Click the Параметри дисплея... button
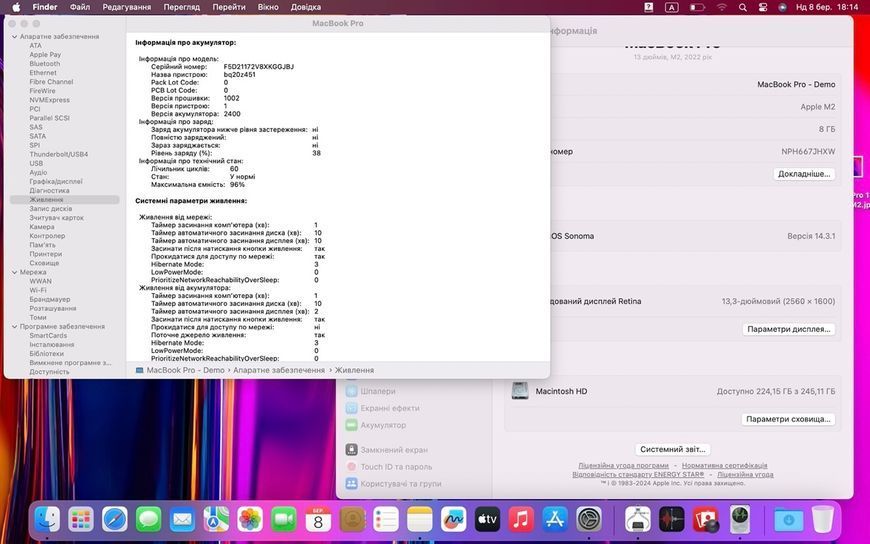This screenshot has height=544, width=870. 788,329
